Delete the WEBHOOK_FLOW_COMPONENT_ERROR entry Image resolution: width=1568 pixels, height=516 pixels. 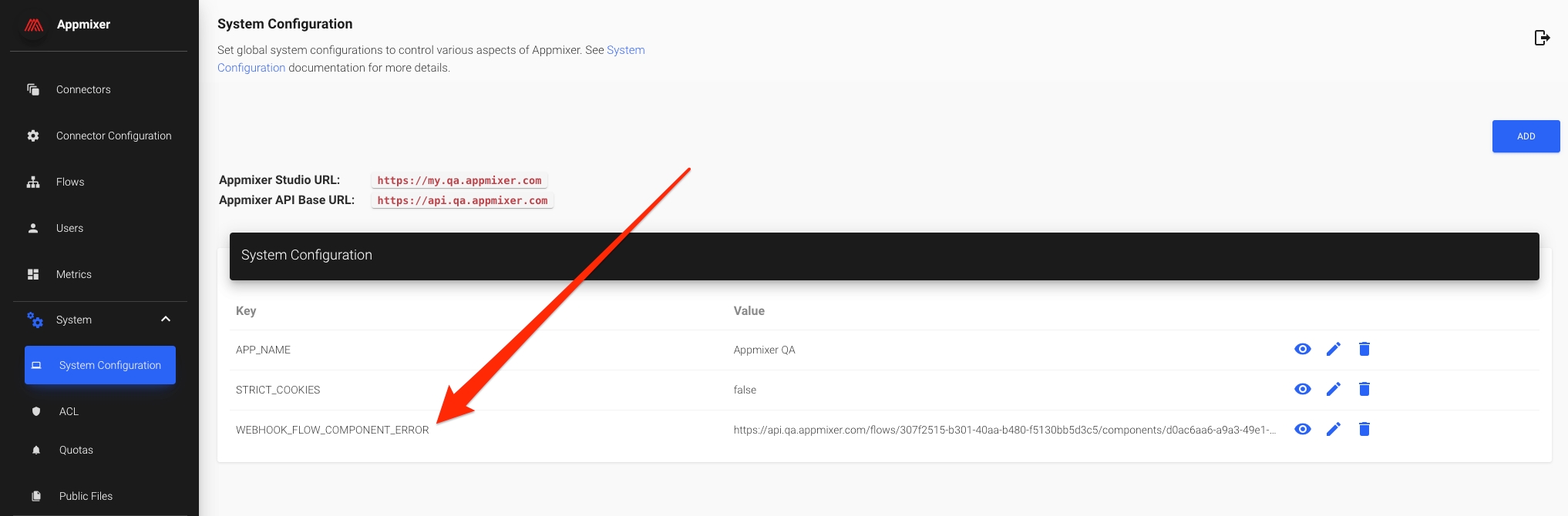1364,430
